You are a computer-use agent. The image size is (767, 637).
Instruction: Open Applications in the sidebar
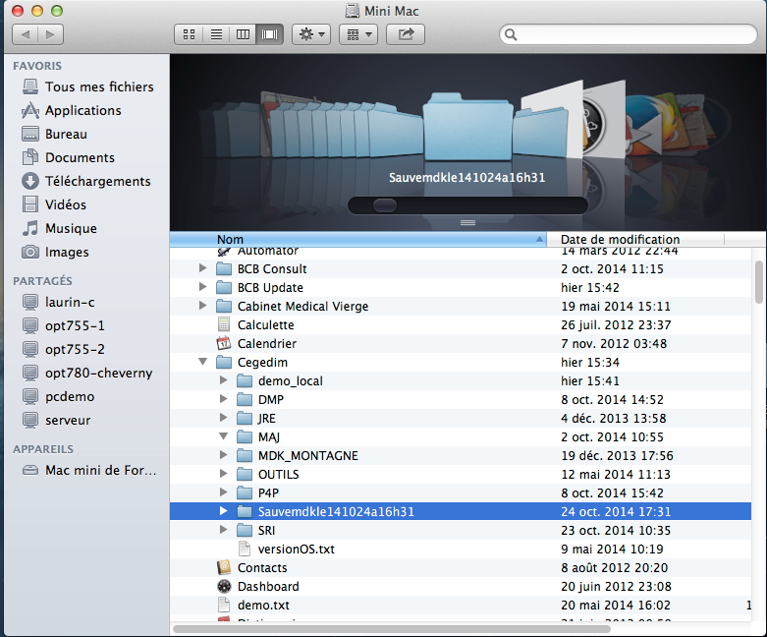tap(83, 111)
